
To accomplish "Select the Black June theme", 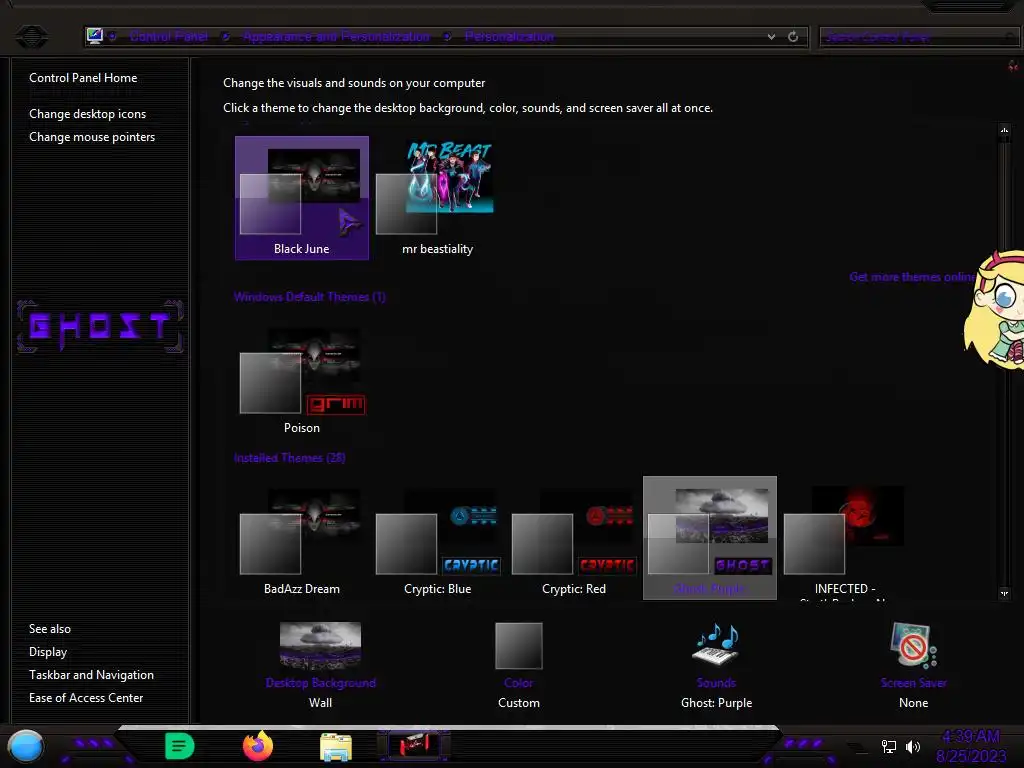I will coord(302,198).
